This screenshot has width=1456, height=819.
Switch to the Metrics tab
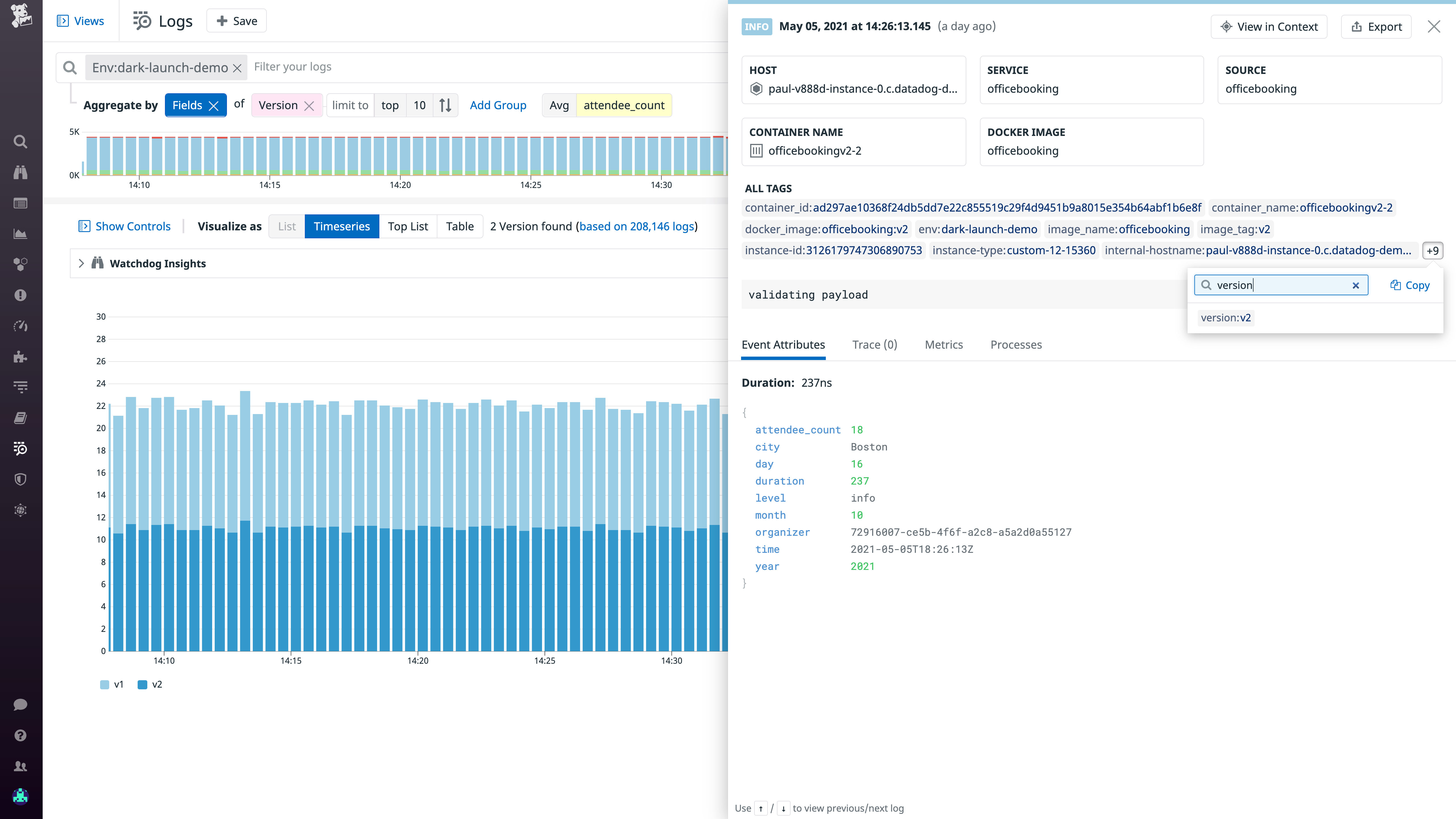(943, 344)
